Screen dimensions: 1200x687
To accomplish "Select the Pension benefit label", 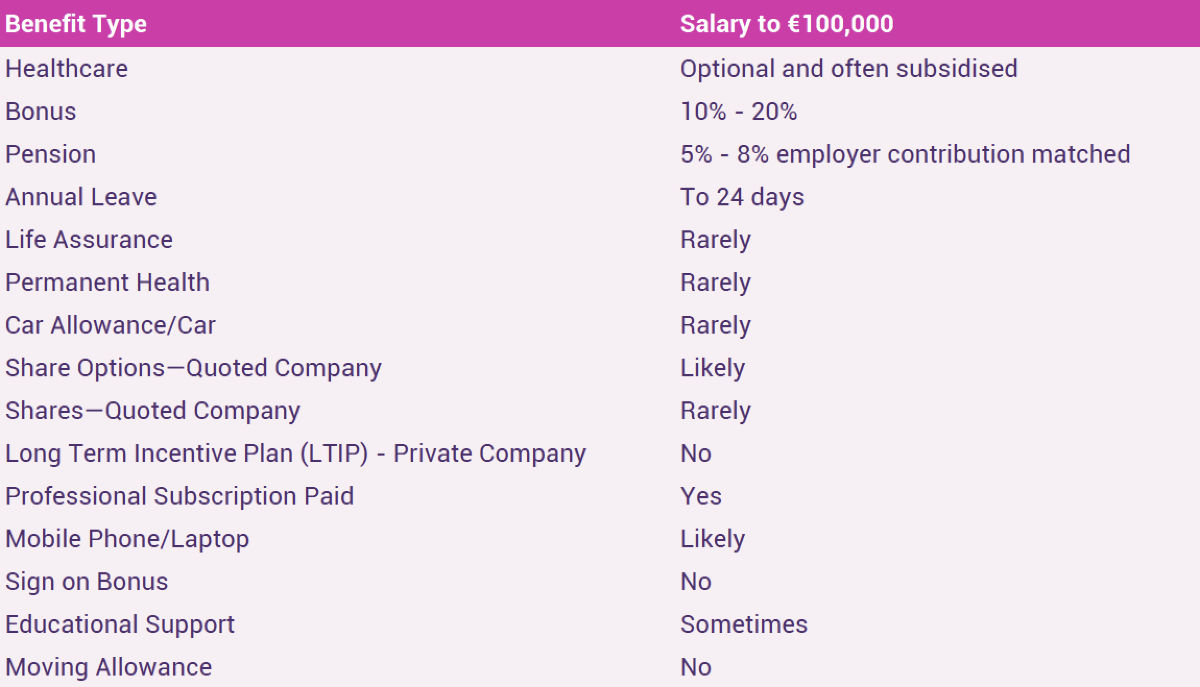I will pos(51,154).
